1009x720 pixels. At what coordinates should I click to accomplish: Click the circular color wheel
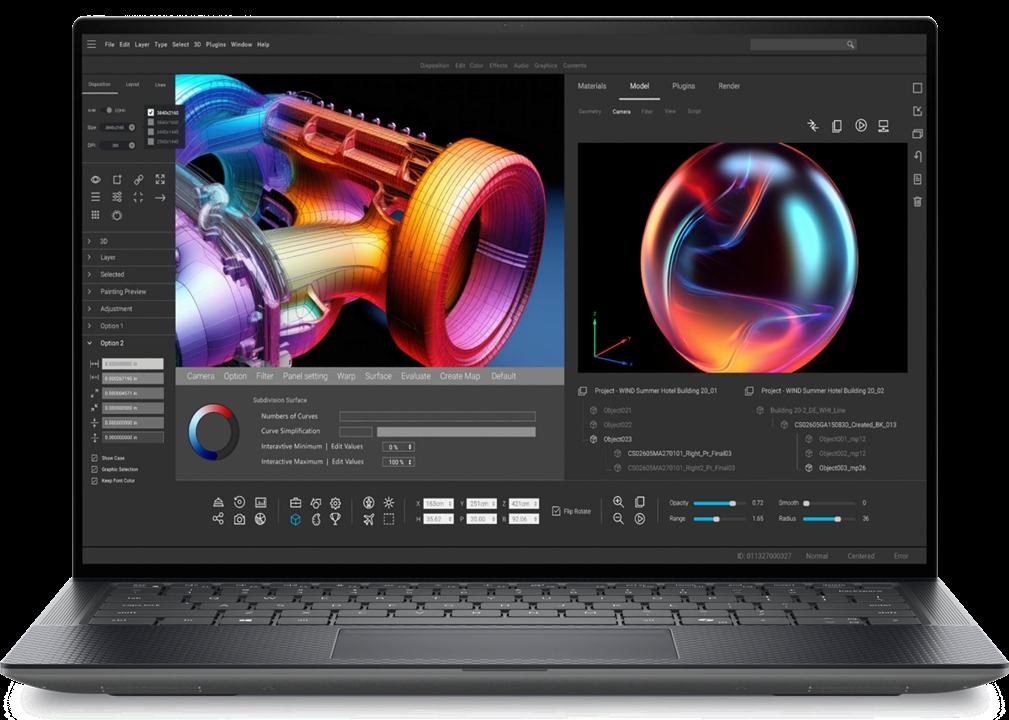[x=214, y=432]
